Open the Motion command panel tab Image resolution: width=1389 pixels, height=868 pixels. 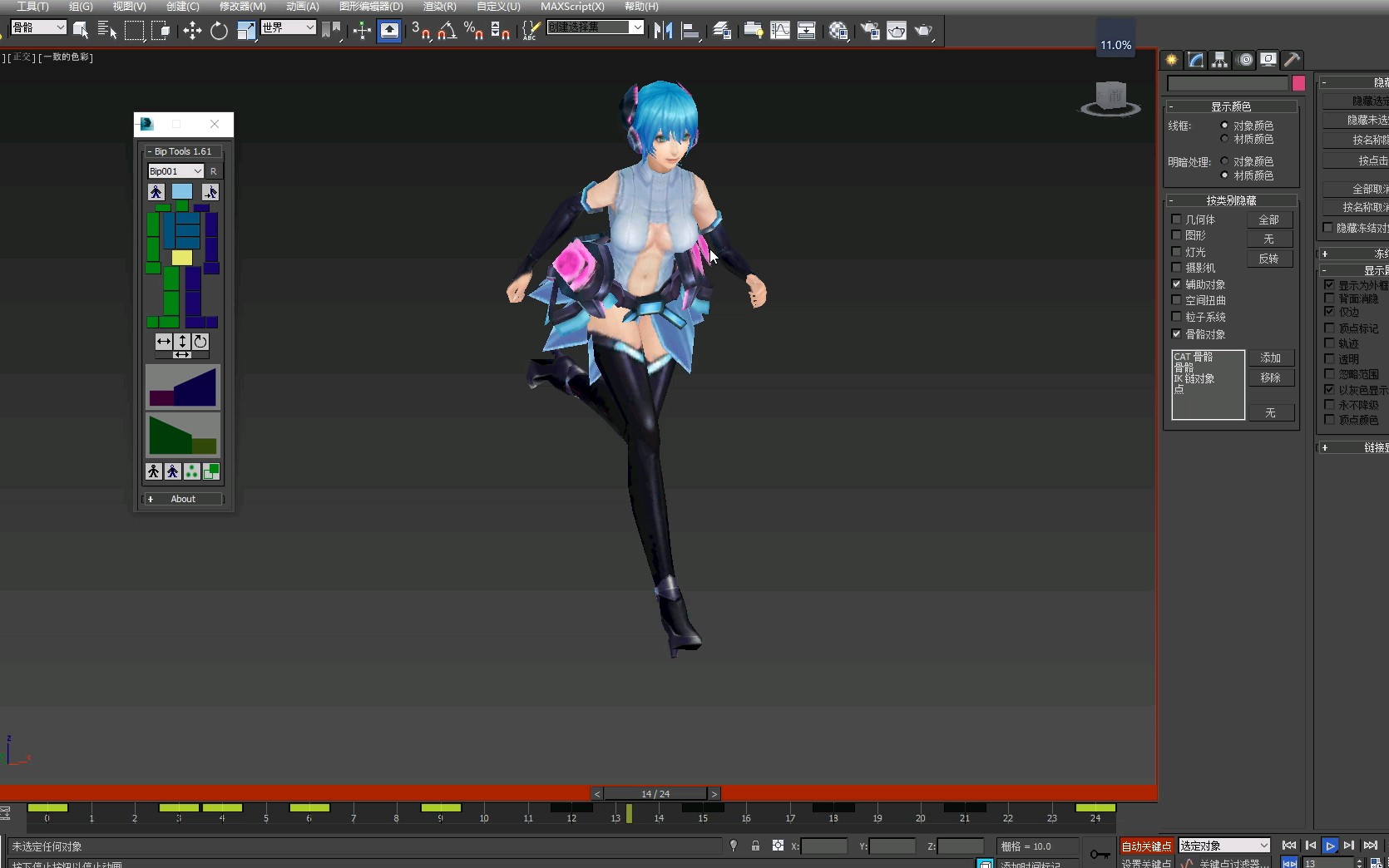pyautogui.click(x=1244, y=60)
